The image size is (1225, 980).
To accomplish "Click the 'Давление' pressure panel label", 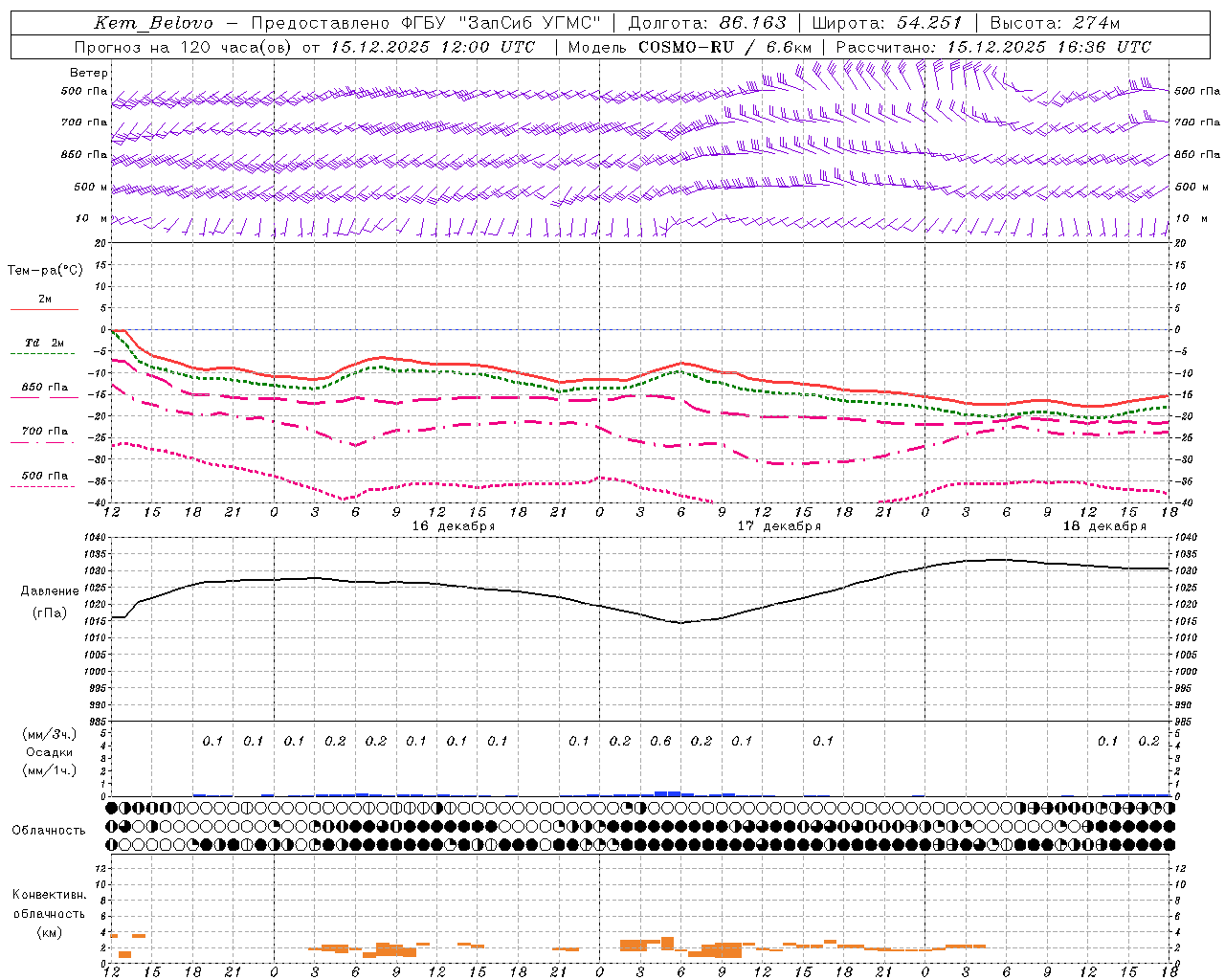I will click(50, 591).
